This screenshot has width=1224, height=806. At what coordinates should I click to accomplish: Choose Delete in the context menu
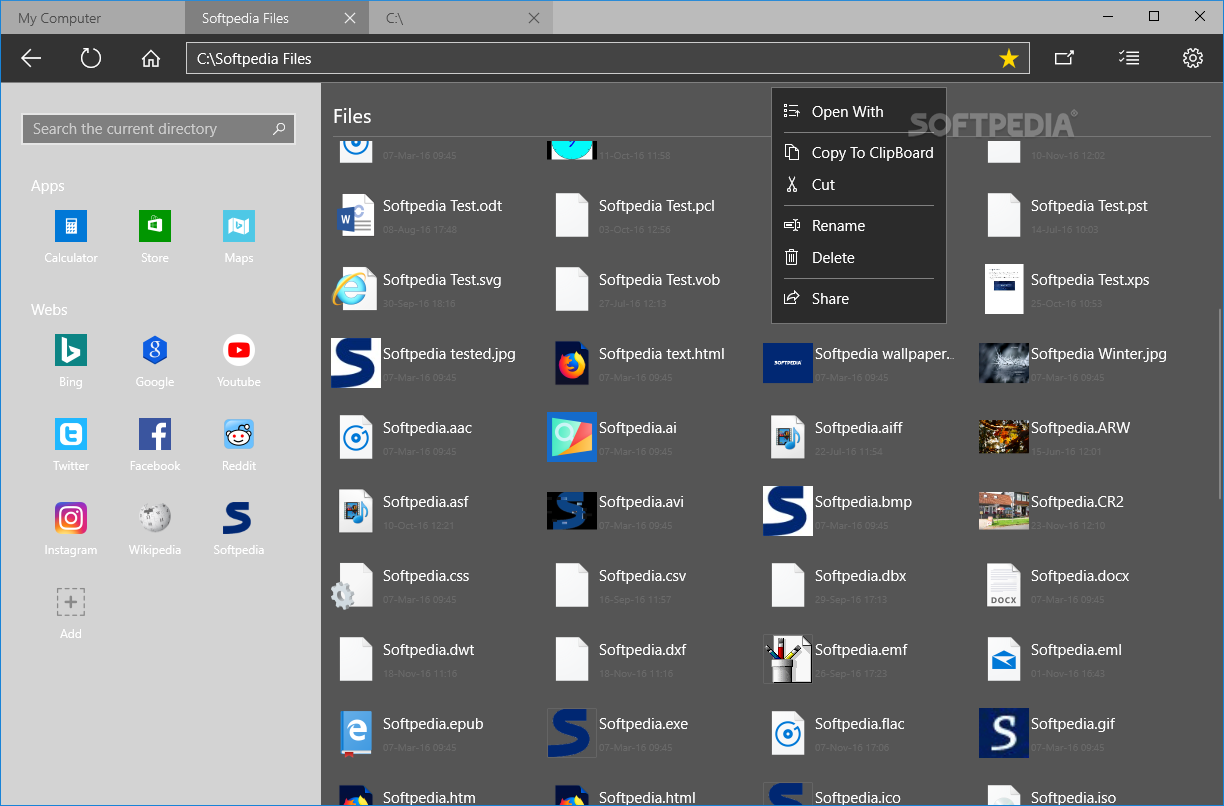click(858, 257)
